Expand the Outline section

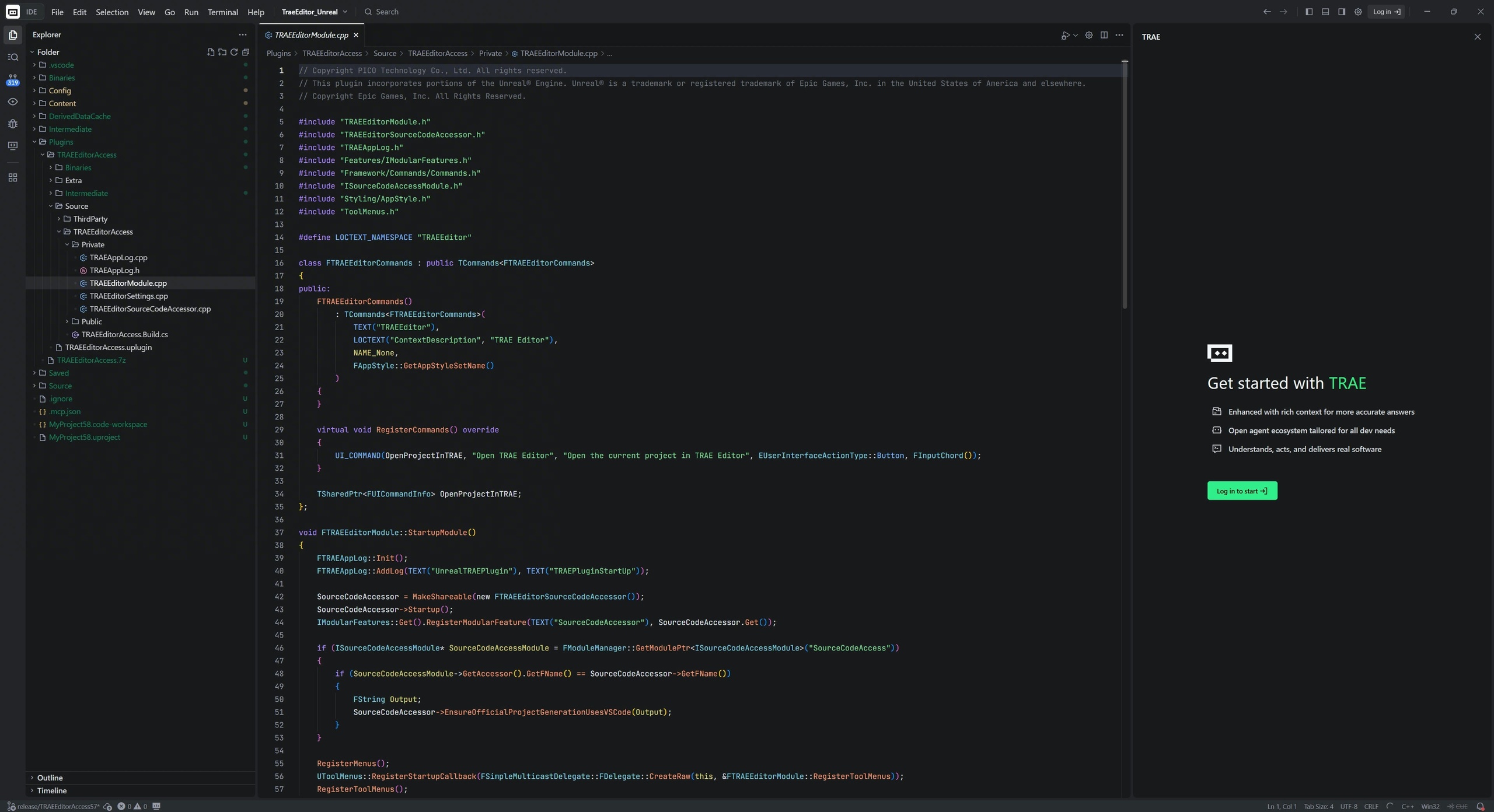[141, 778]
